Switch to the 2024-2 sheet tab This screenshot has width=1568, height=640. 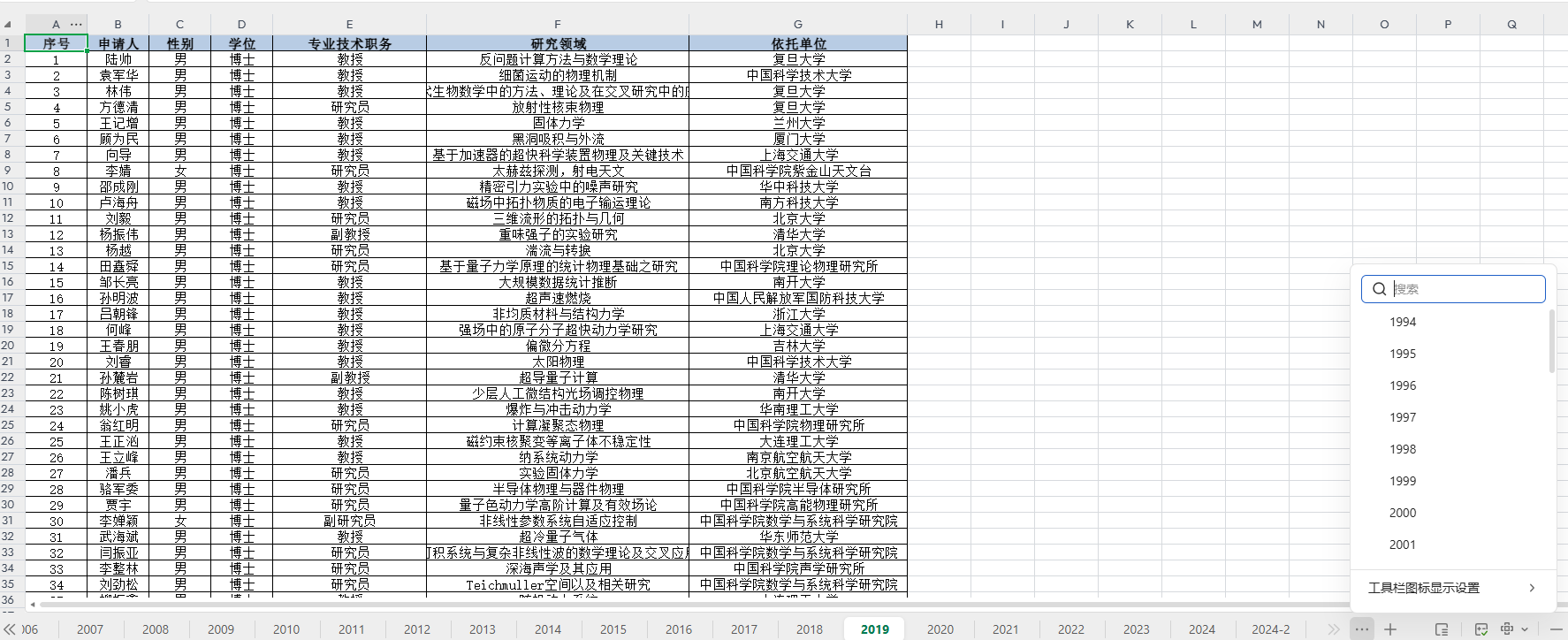pos(1271,629)
